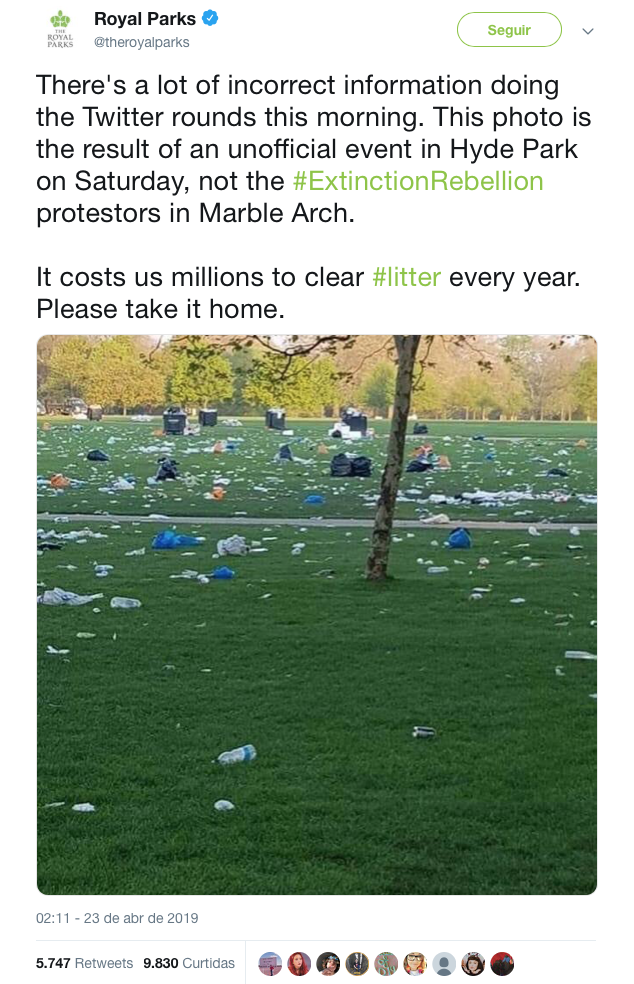This screenshot has height=984, width=634.
Task: Click the blue verified badge
Action: click(210, 19)
